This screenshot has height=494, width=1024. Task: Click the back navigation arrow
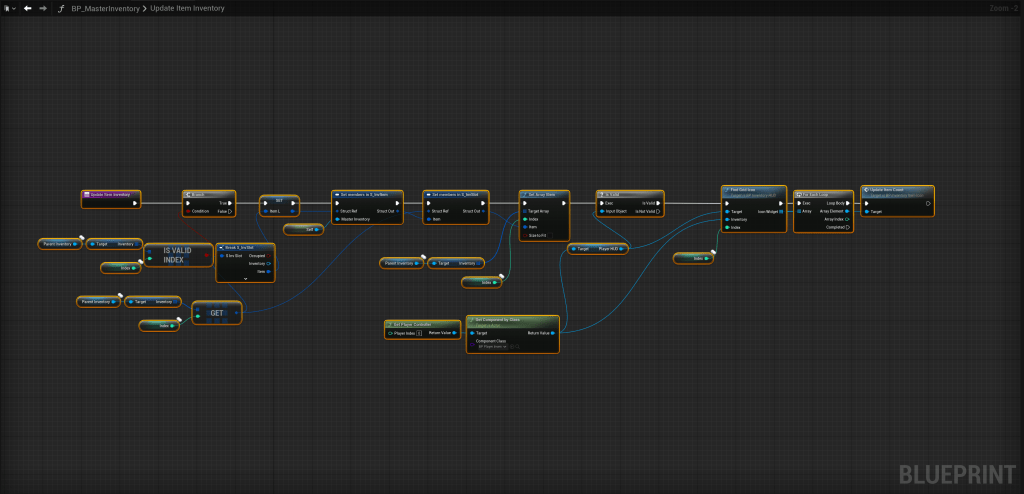point(28,8)
